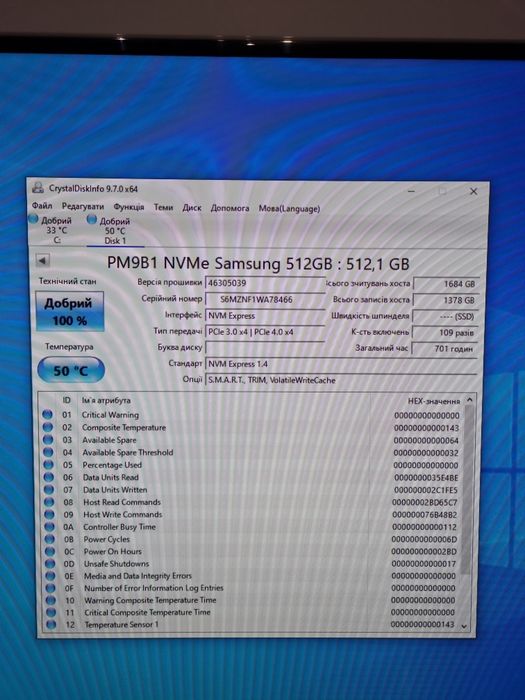525x700 pixels.
Task: Click the status dot for Available Spare
Action: (48, 439)
